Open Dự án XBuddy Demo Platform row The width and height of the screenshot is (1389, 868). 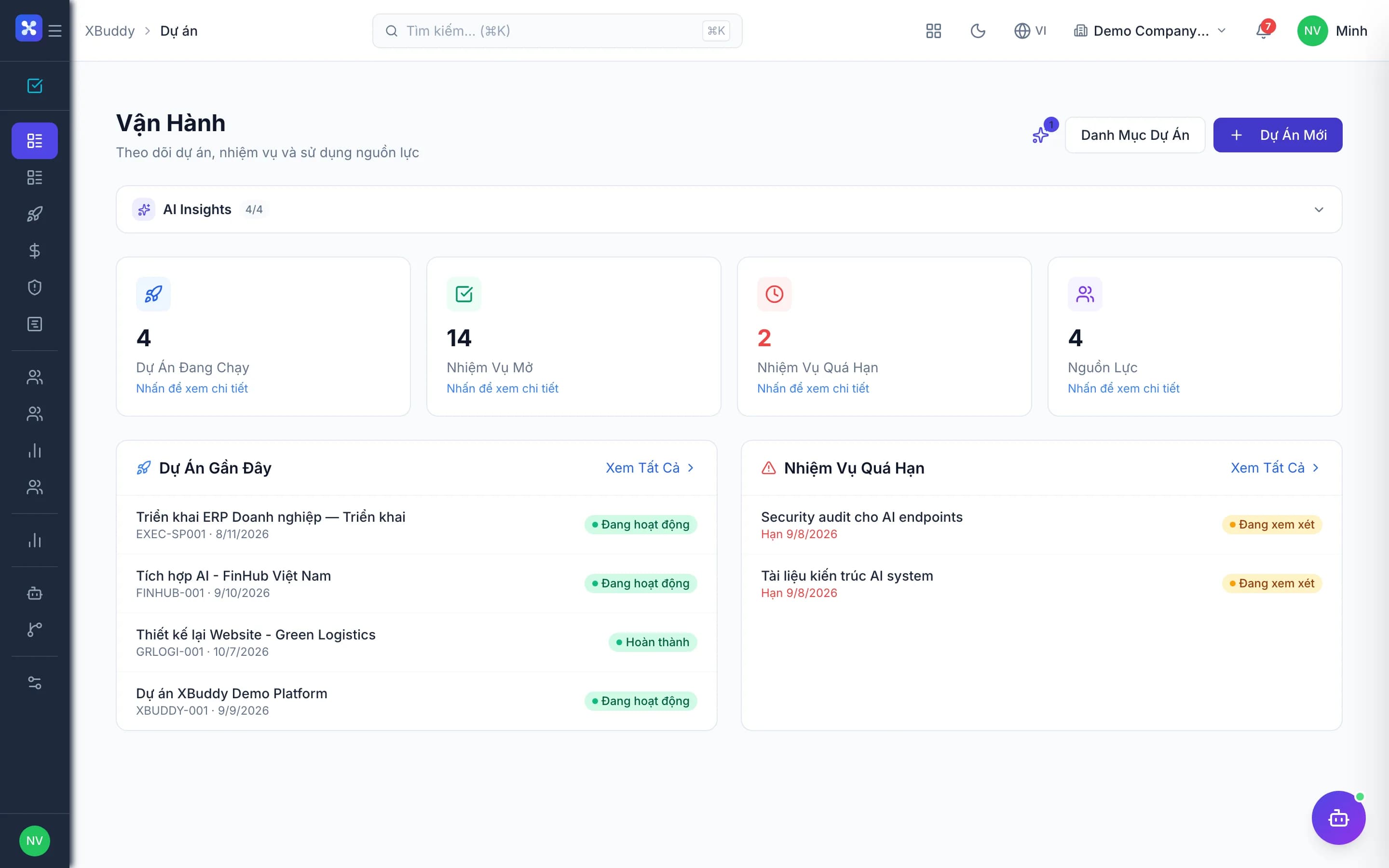point(417,702)
